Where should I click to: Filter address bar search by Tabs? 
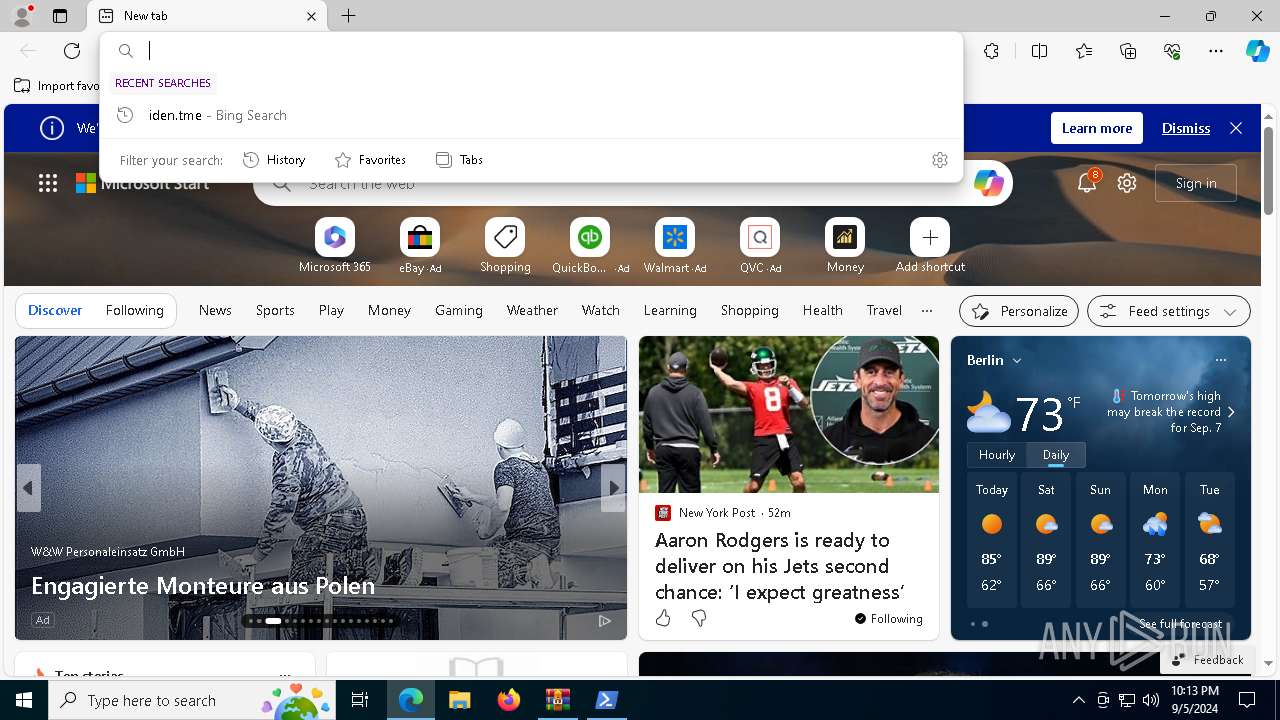click(x=459, y=160)
